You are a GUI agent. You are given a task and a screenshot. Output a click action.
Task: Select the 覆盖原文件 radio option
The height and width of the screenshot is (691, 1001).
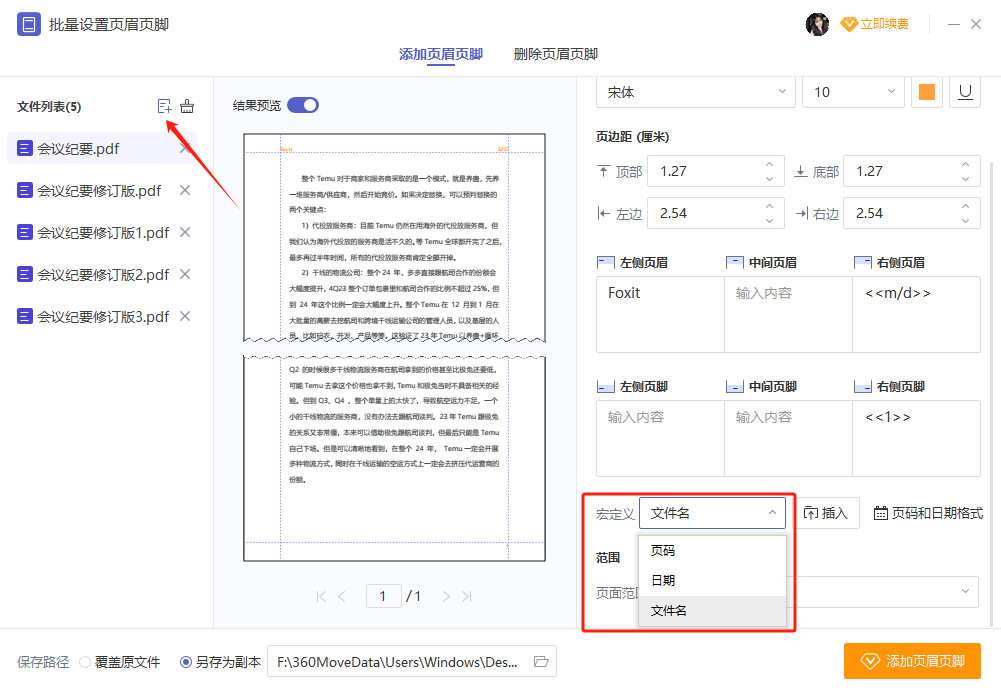[85, 662]
